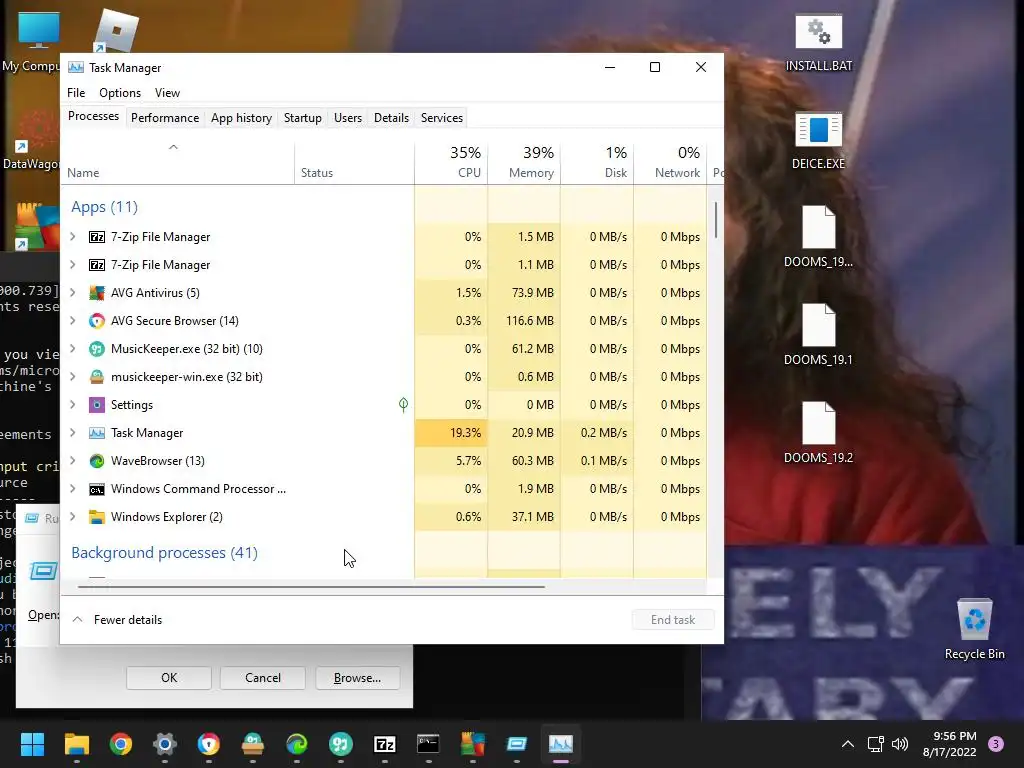The height and width of the screenshot is (768, 1024).
Task: Sort processes by the Network column
Action: [x=671, y=162]
